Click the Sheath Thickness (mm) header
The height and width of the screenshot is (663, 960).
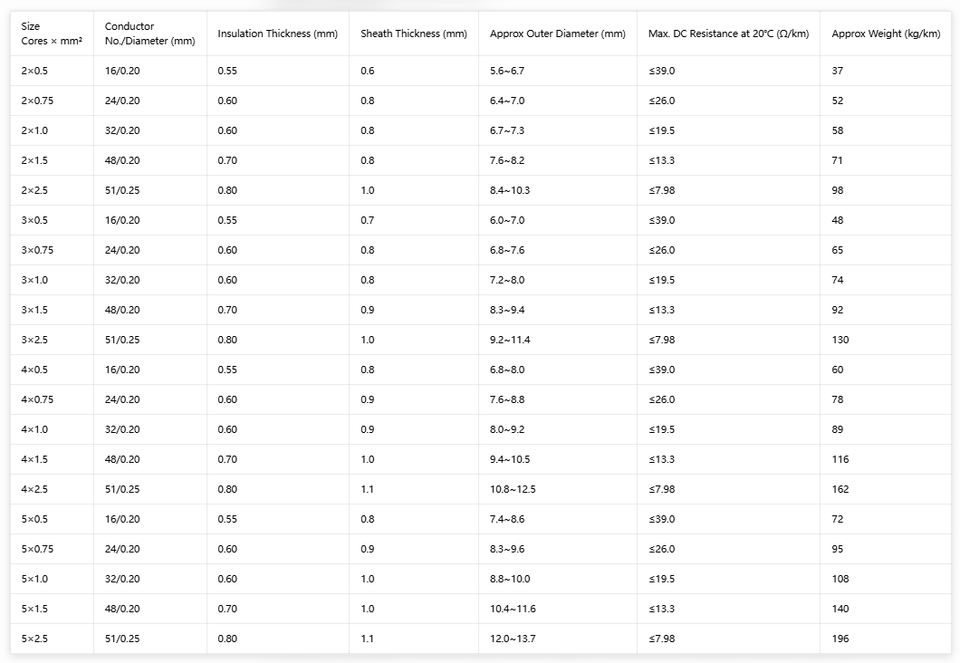pos(413,34)
